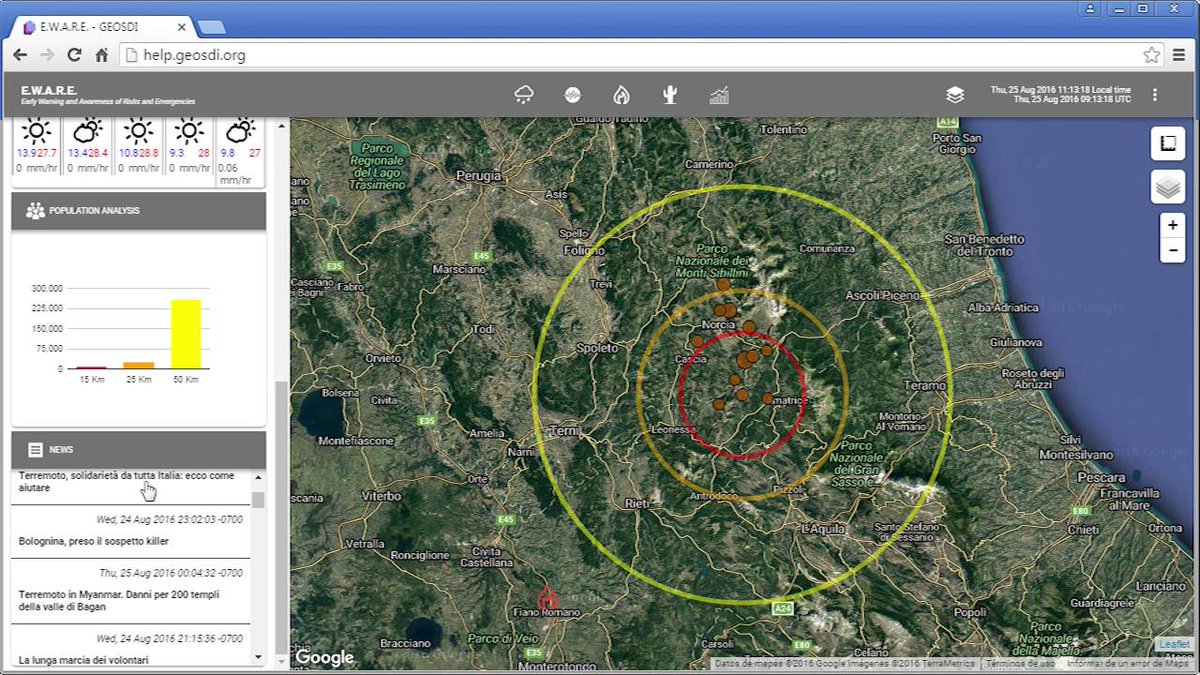The width and height of the screenshot is (1200, 675).
Task: Click the red 15 Km population bar
Action: [x=92, y=368]
